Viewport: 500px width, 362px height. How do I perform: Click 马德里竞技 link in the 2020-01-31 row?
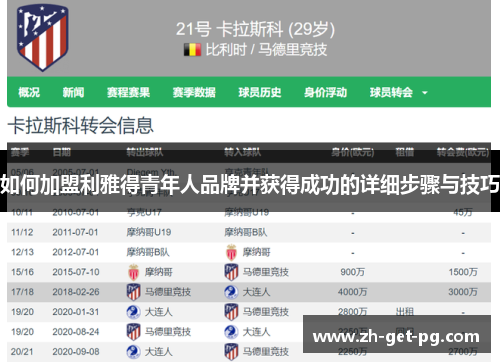pos(265,312)
